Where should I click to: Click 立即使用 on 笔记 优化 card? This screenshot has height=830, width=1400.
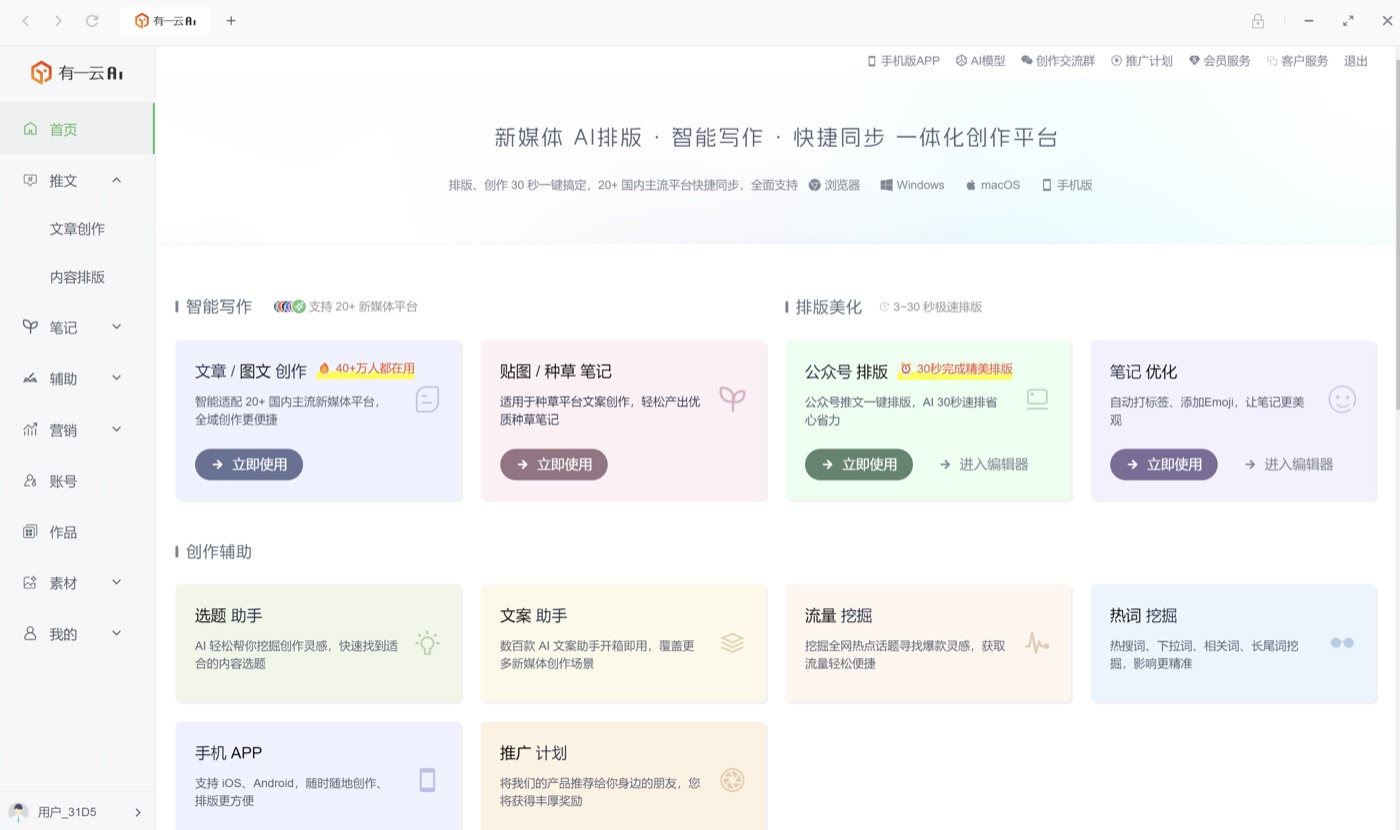(1164, 464)
